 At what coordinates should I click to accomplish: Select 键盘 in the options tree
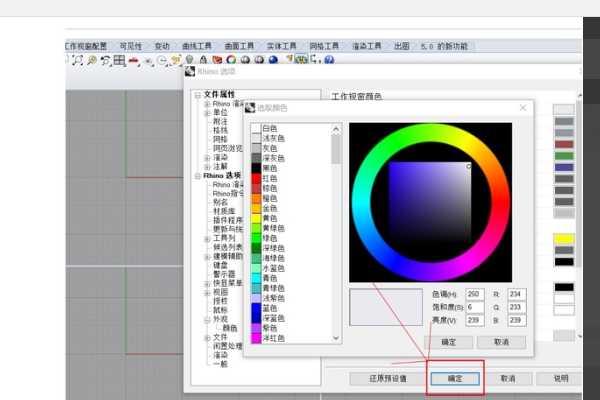[221, 264]
